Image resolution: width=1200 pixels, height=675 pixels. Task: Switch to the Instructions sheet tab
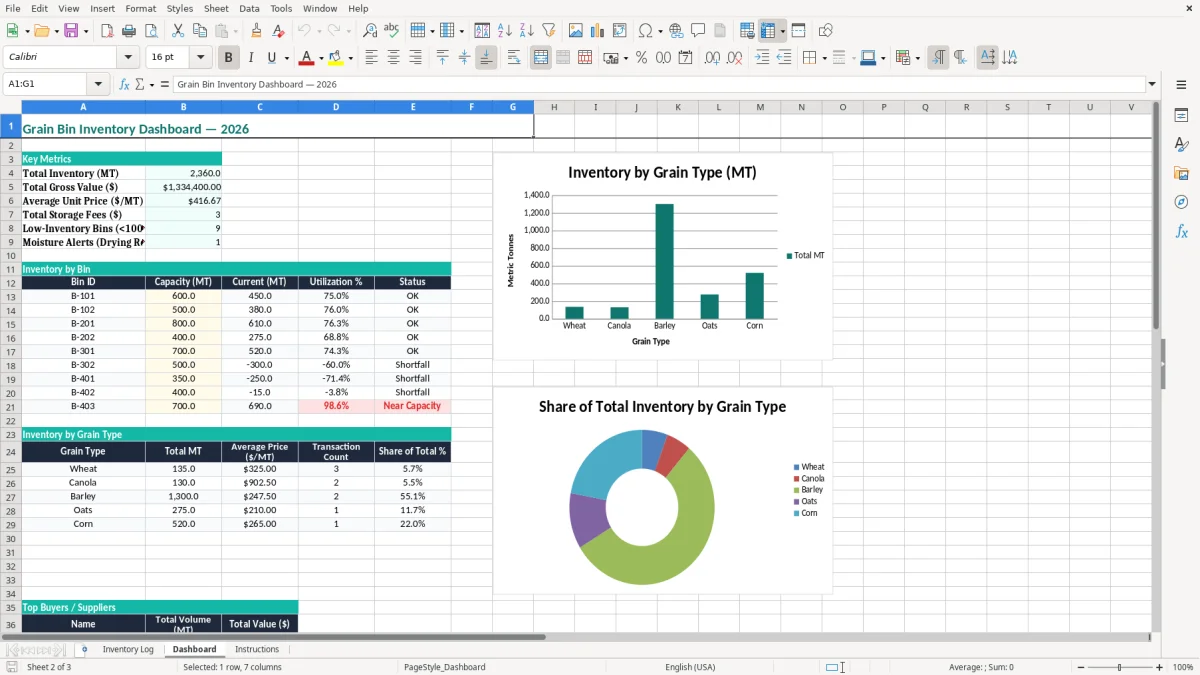point(257,649)
